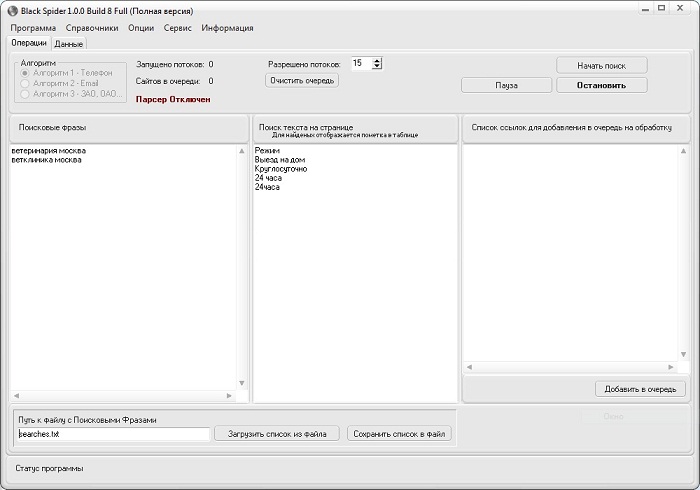Open the Программа menu
Image resolution: width=700 pixels, height=490 pixels.
33,28
